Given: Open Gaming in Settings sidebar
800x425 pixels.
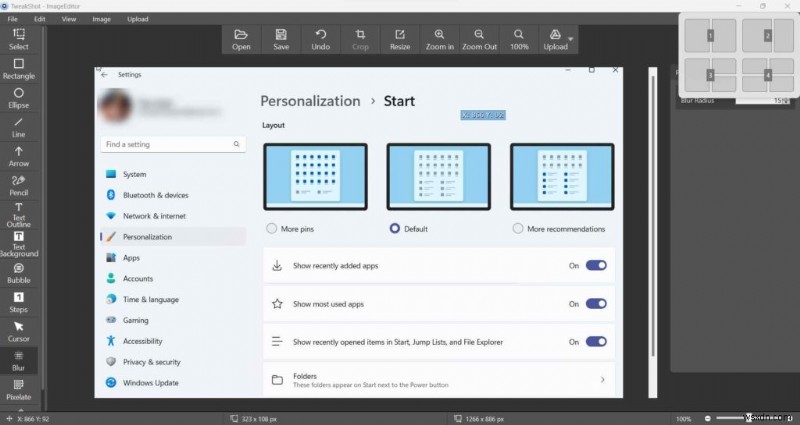Looking at the screenshot, I should click(173, 320).
